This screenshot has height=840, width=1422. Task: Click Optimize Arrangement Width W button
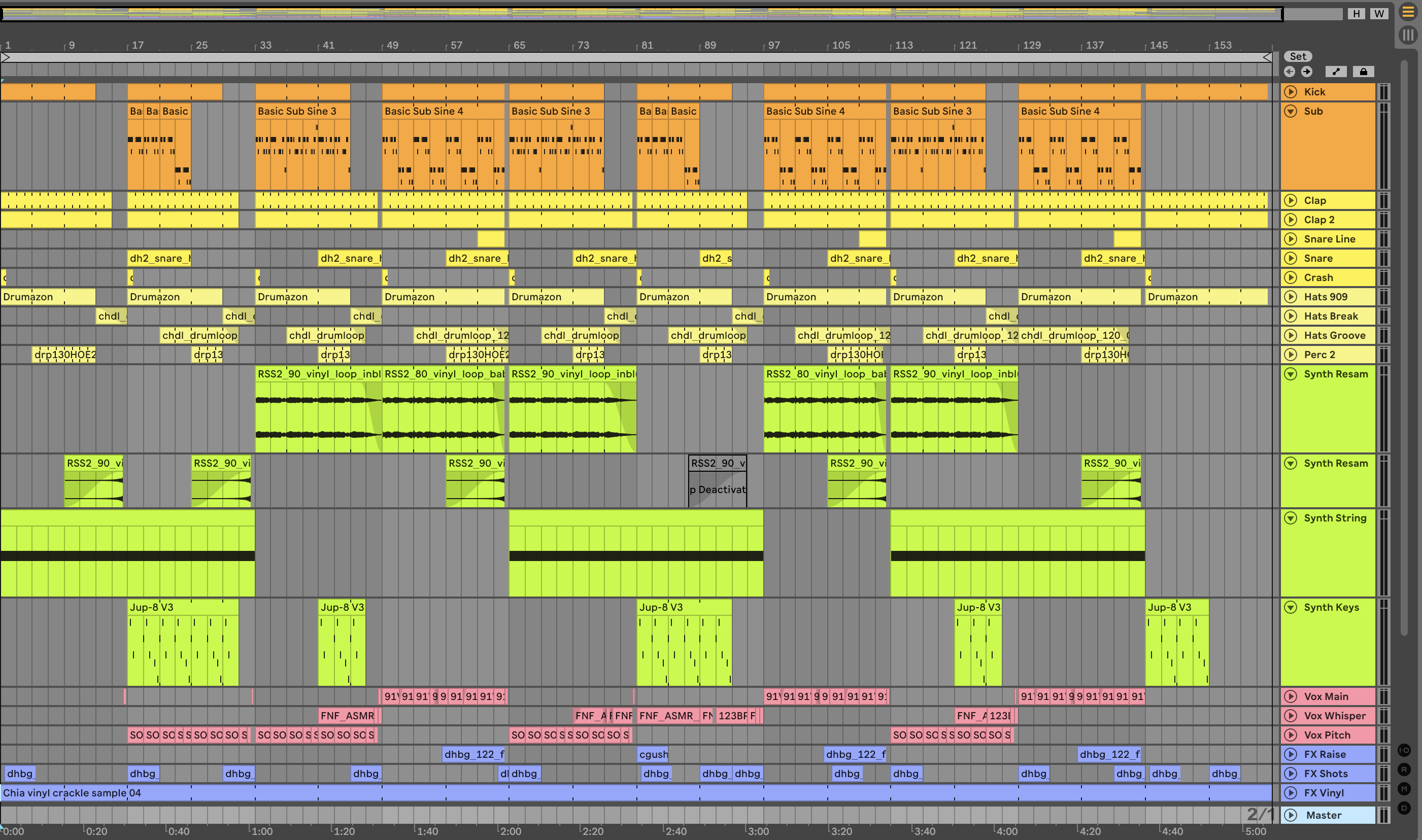pyautogui.click(x=1379, y=14)
